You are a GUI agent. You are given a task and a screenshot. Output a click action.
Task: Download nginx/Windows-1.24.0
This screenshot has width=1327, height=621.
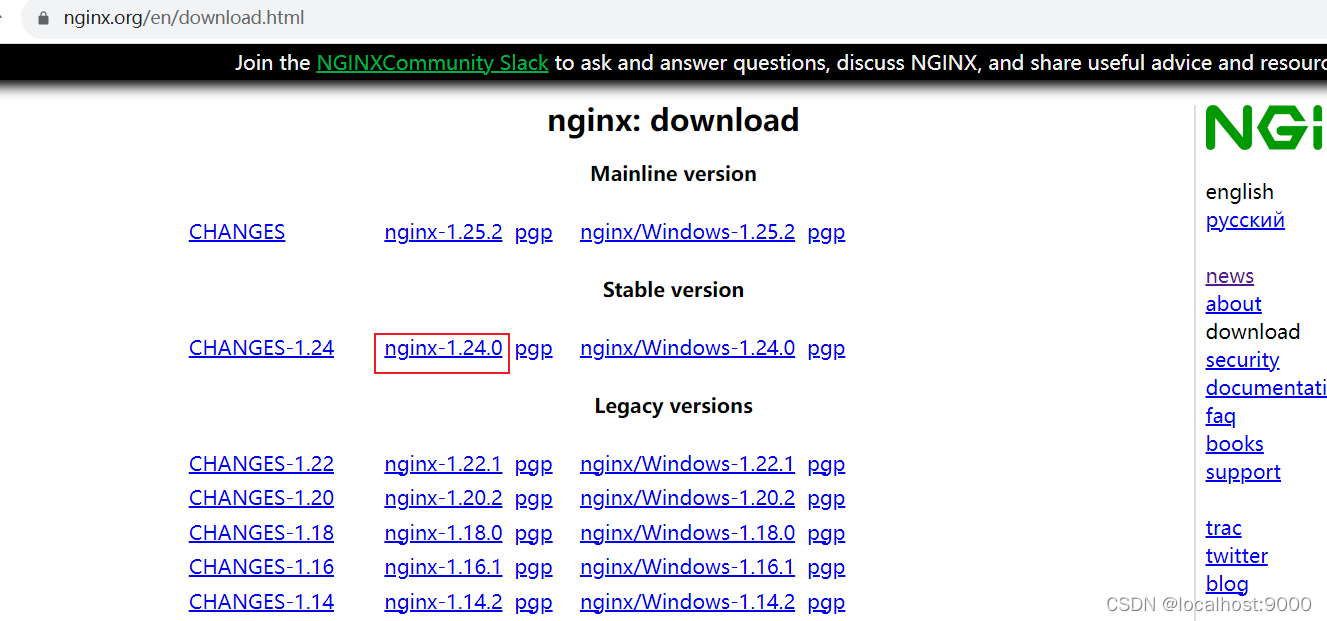click(687, 348)
